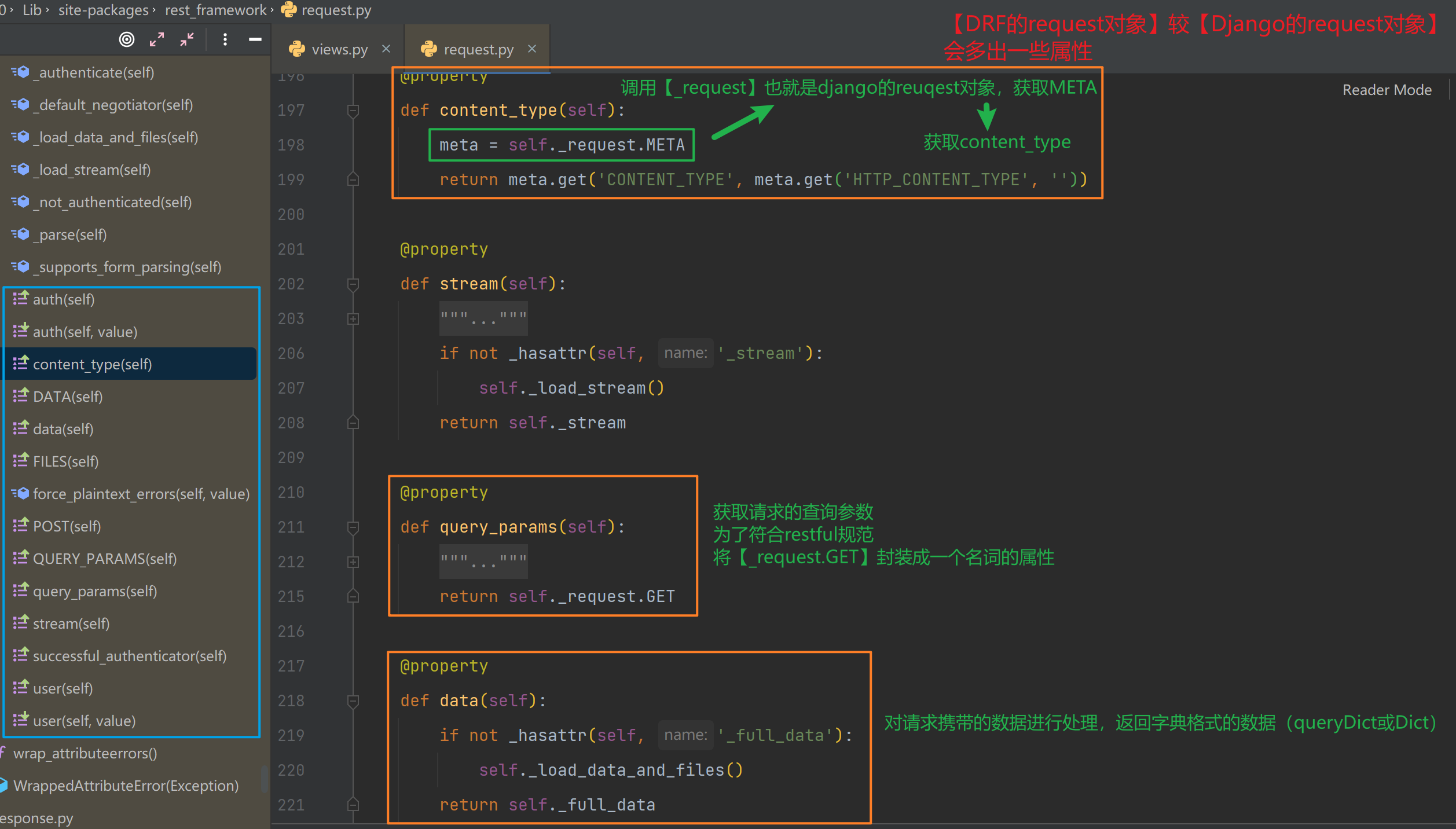The width and height of the screenshot is (1456, 829).
Task: Click the method icon beside force_plaintext_errors
Action: [x=20, y=493]
